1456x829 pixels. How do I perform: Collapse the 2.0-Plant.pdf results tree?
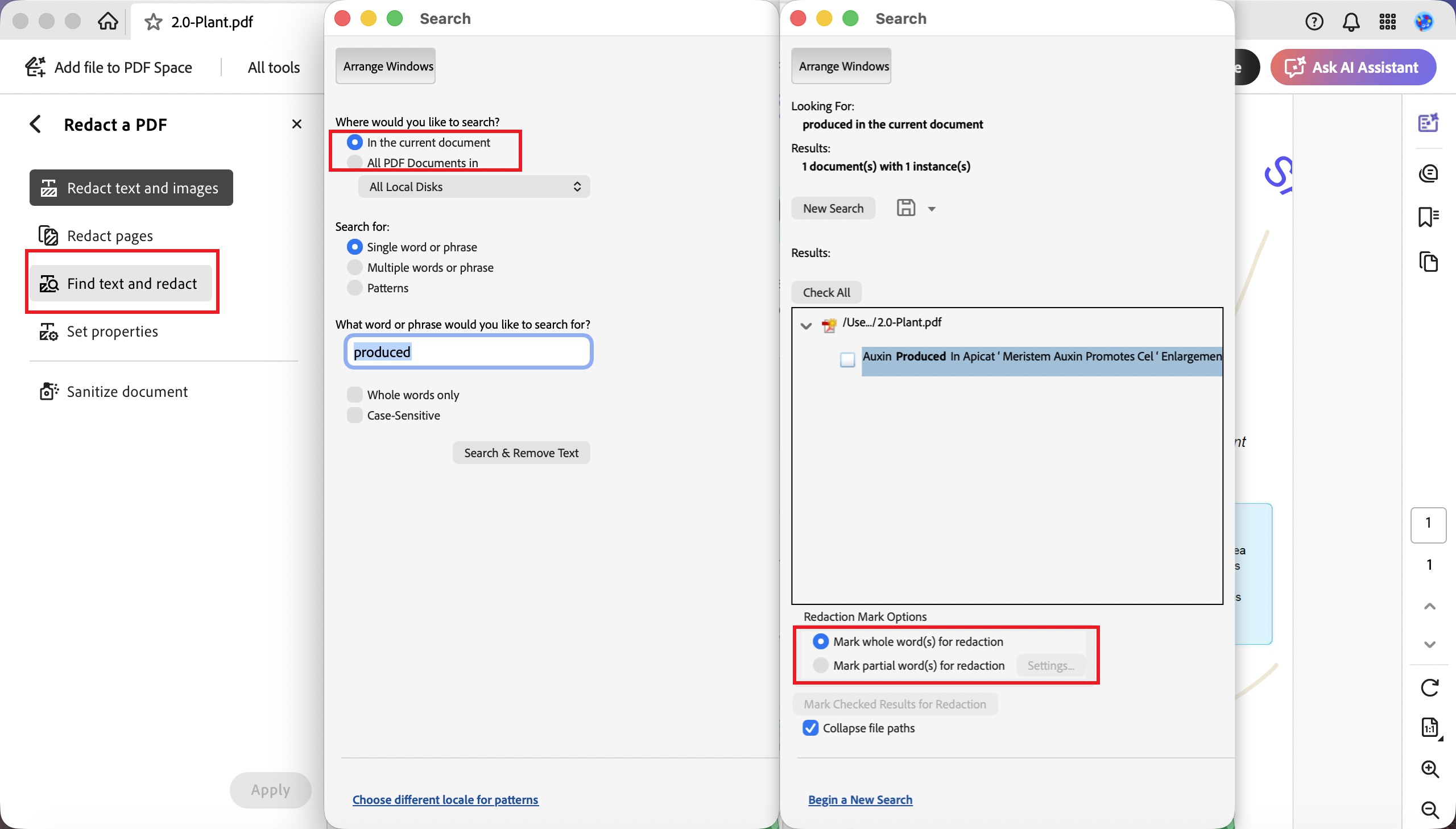tap(805, 326)
